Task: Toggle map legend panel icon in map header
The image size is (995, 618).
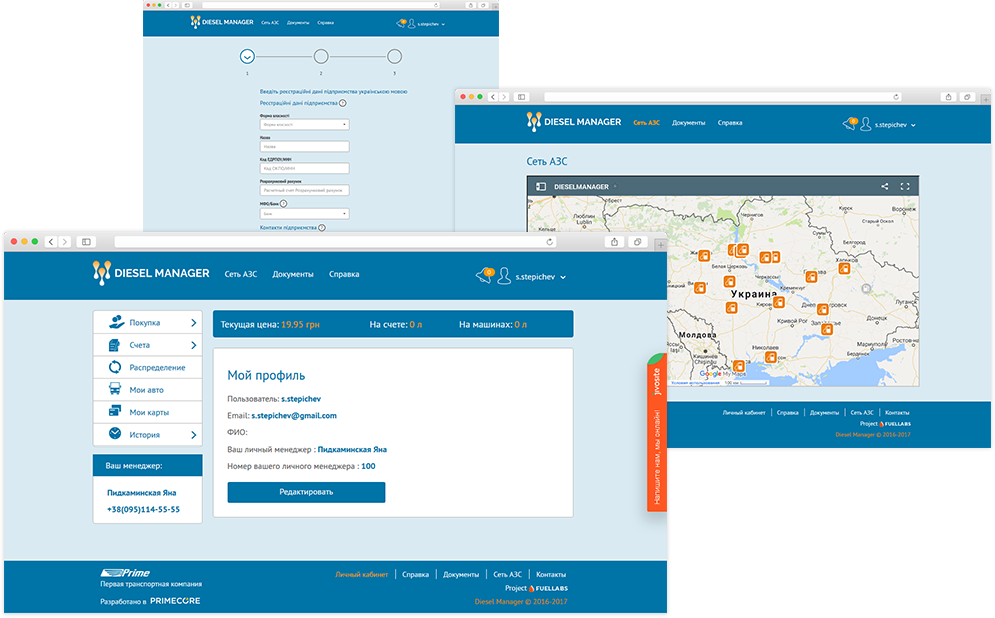Action: tap(541, 187)
